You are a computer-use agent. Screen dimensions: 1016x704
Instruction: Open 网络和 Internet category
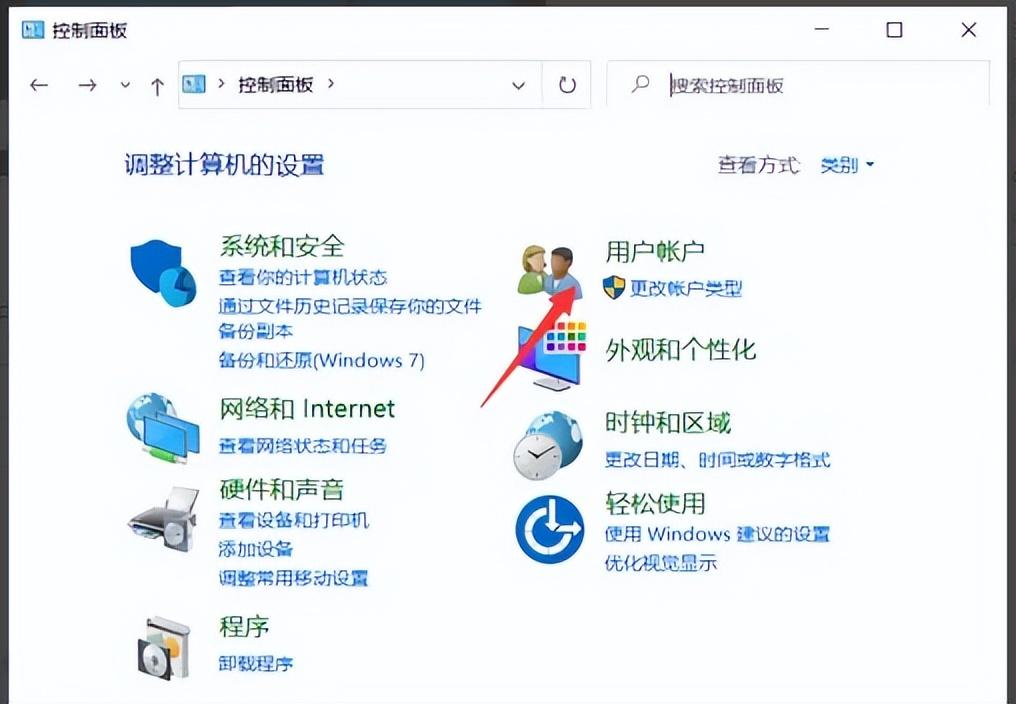pyautogui.click(x=307, y=409)
